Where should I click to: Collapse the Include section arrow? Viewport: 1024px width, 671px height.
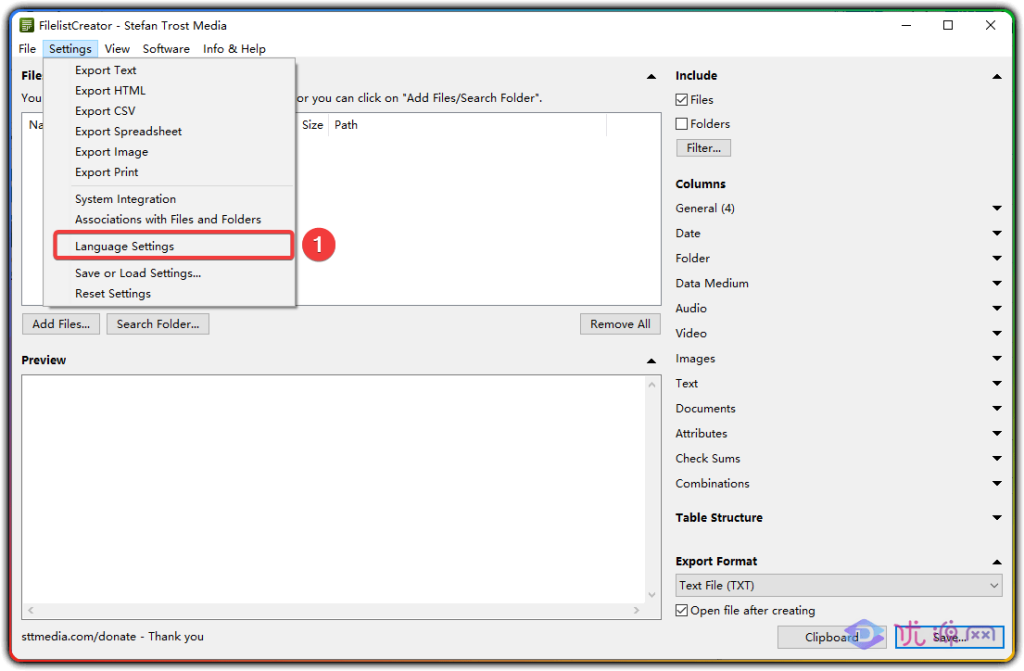996,76
